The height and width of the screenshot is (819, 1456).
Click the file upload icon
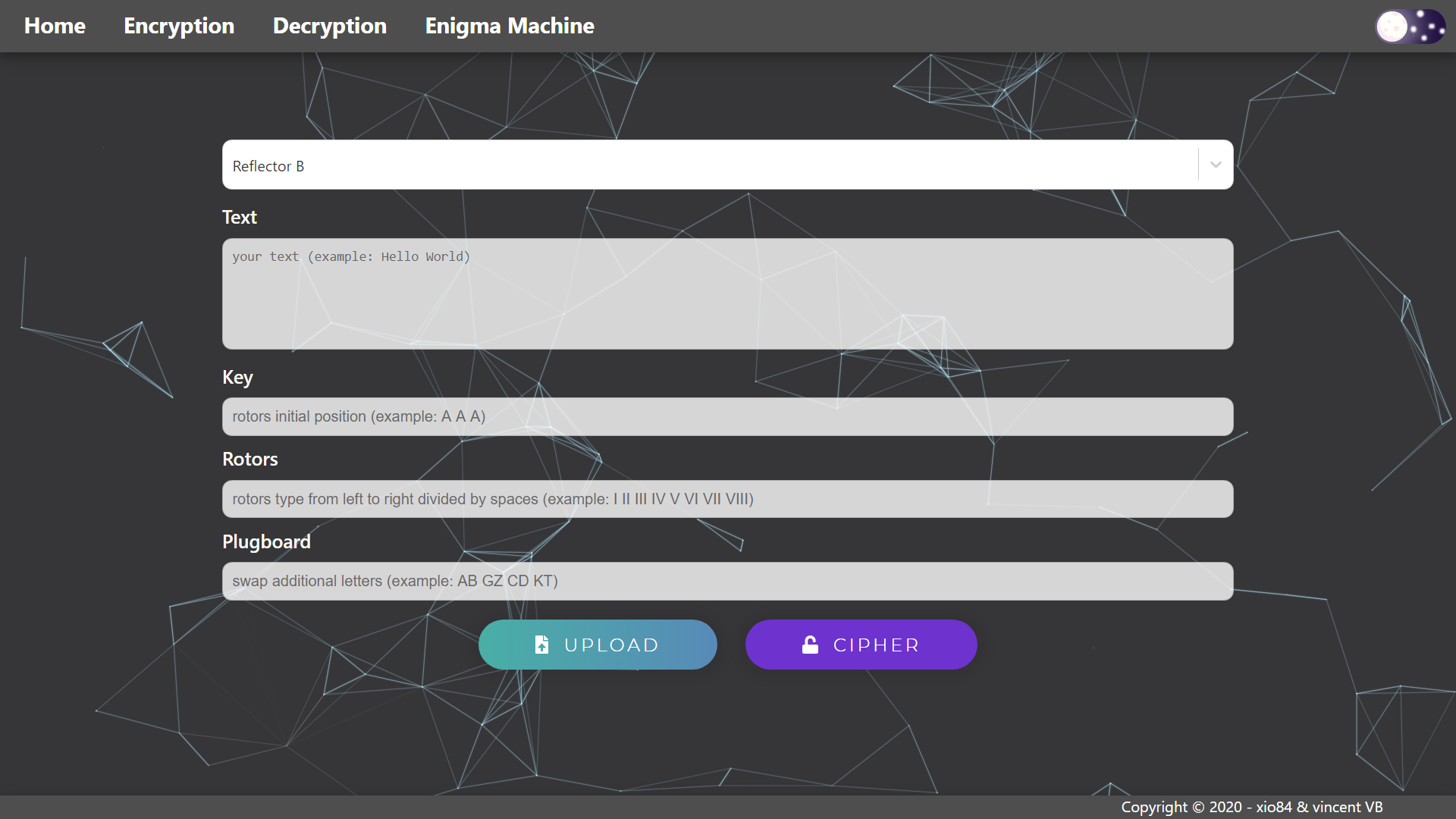[x=541, y=645]
